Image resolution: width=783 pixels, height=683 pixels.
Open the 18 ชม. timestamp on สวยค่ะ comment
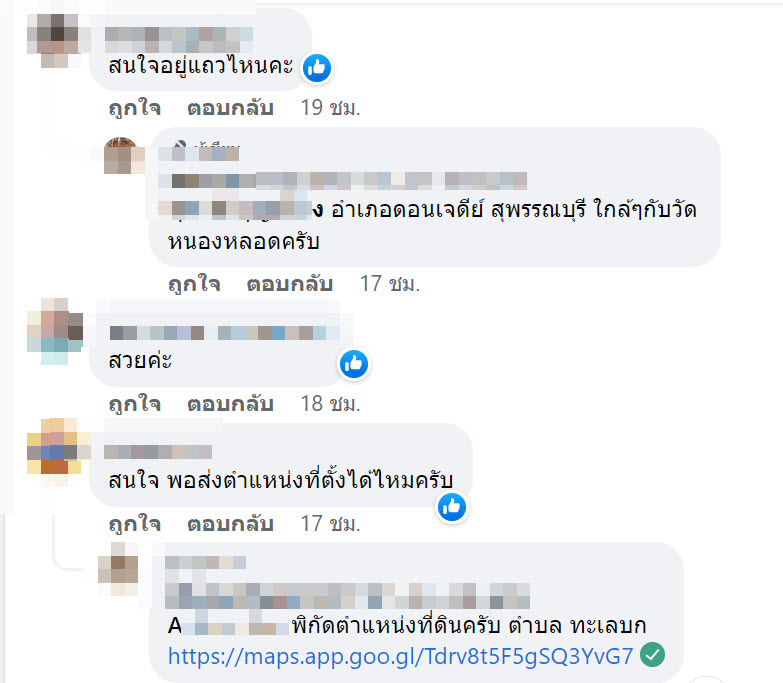point(330,404)
